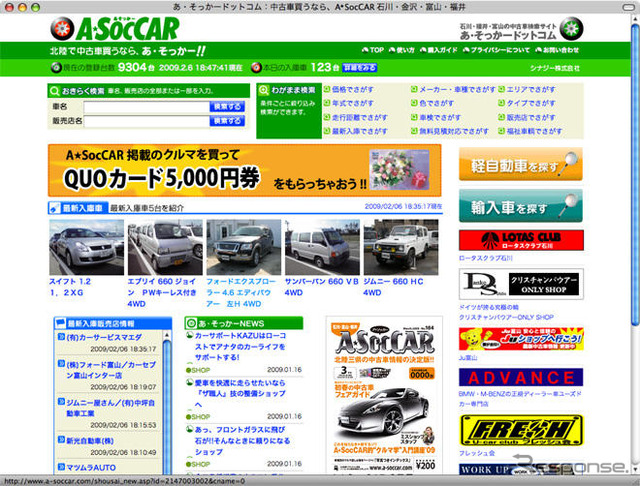Open フレッシュ会 text link
Image resolution: width=640 pixels, height=486 pixels.
(x=477, y=453)
